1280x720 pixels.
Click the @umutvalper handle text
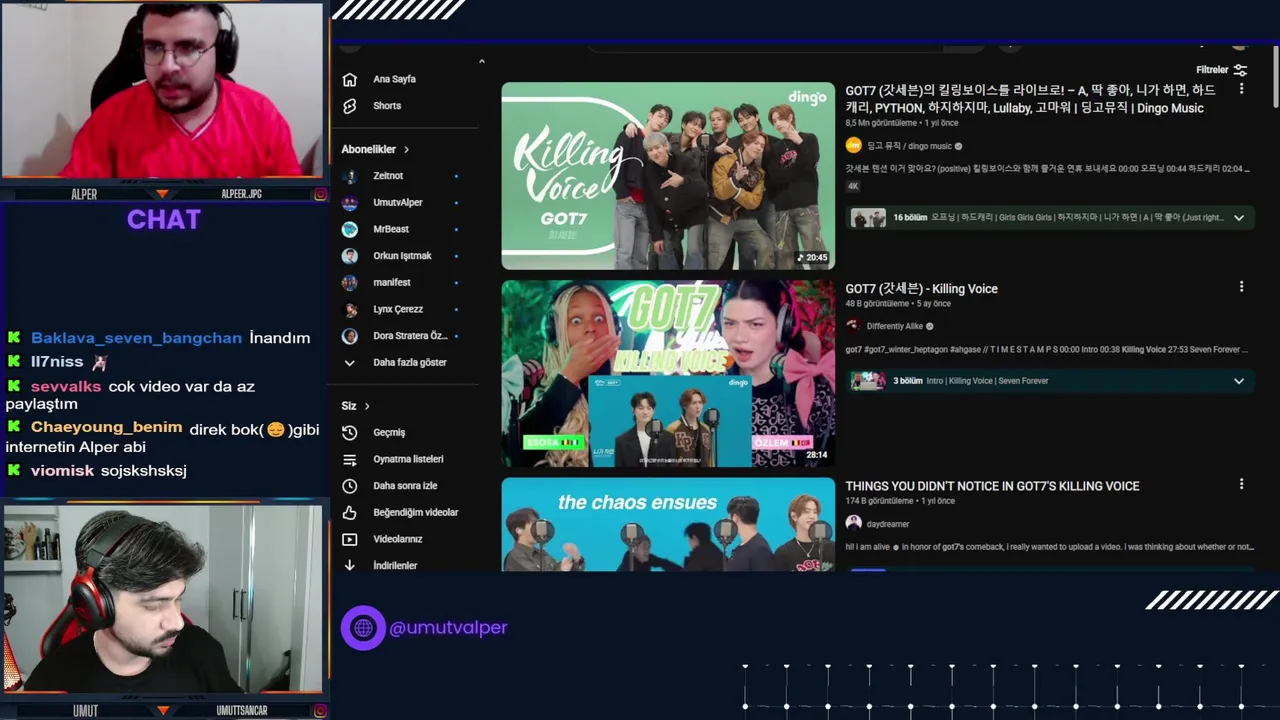[448, 628]
